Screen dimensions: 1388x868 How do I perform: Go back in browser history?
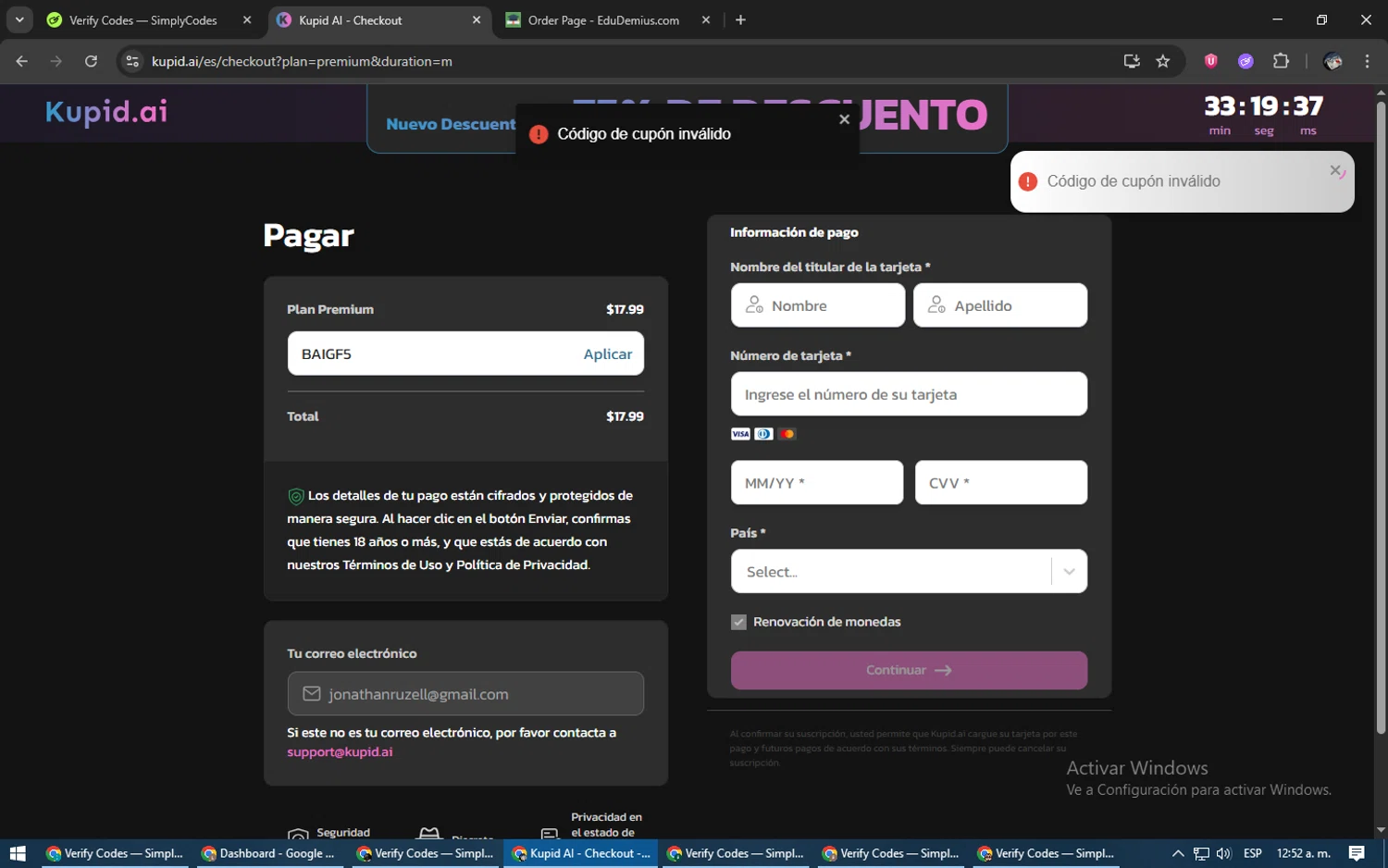[x=22, y=61]
